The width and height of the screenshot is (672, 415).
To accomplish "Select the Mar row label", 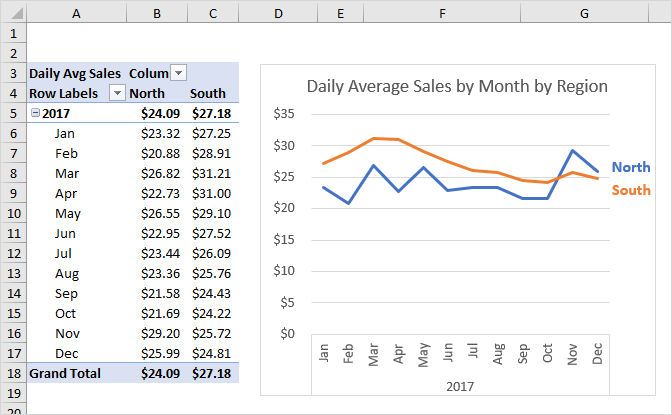I will click(x=67, y=173).
